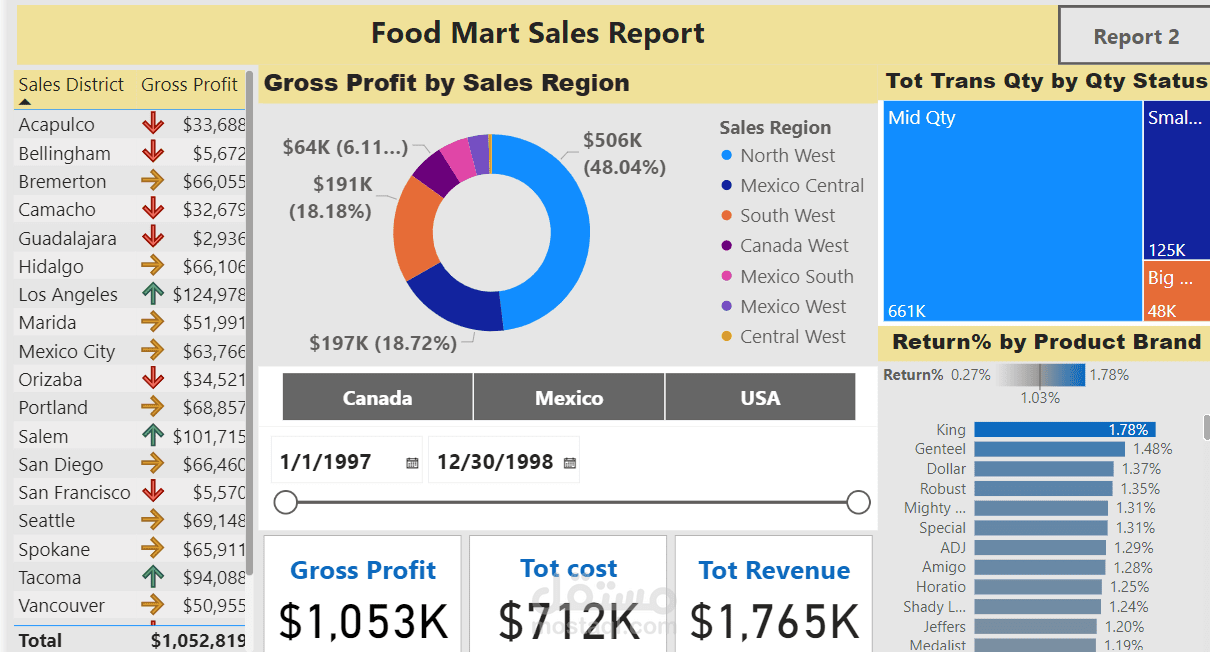Select Central West legend marker
The image size is (1210, 652).
coord(727,337)
